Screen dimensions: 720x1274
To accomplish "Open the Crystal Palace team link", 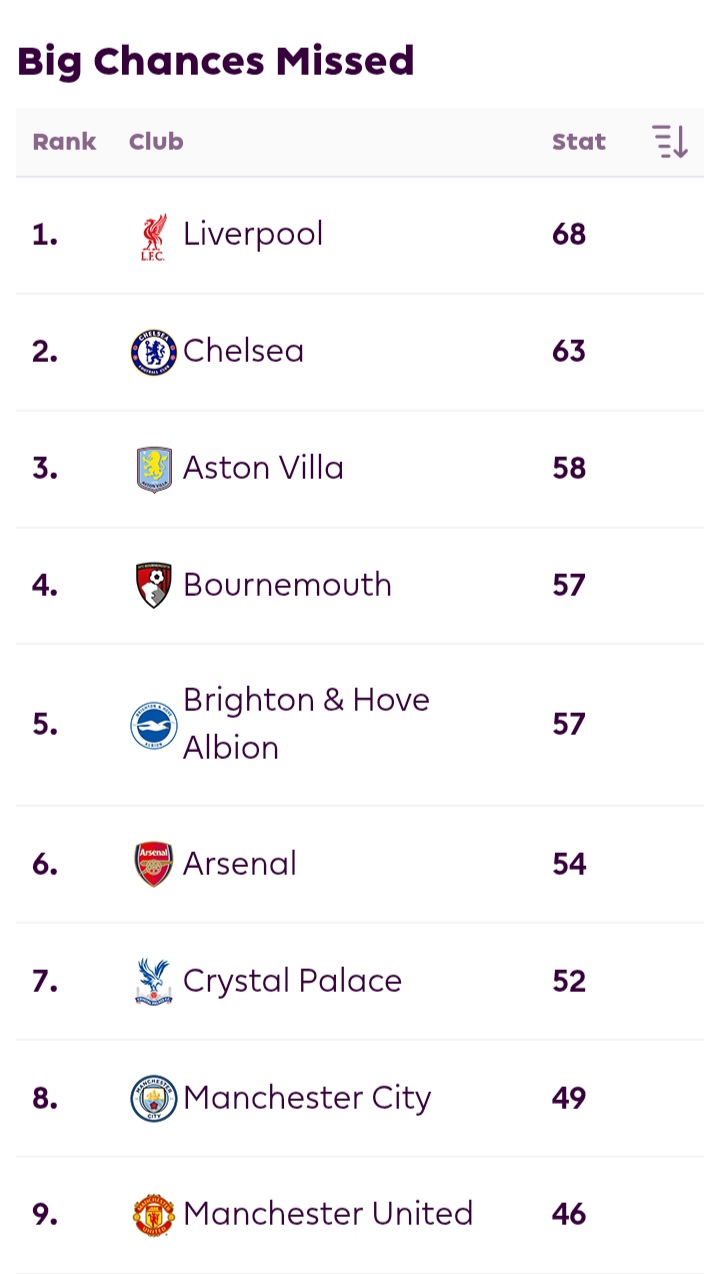I will [292, 981].
